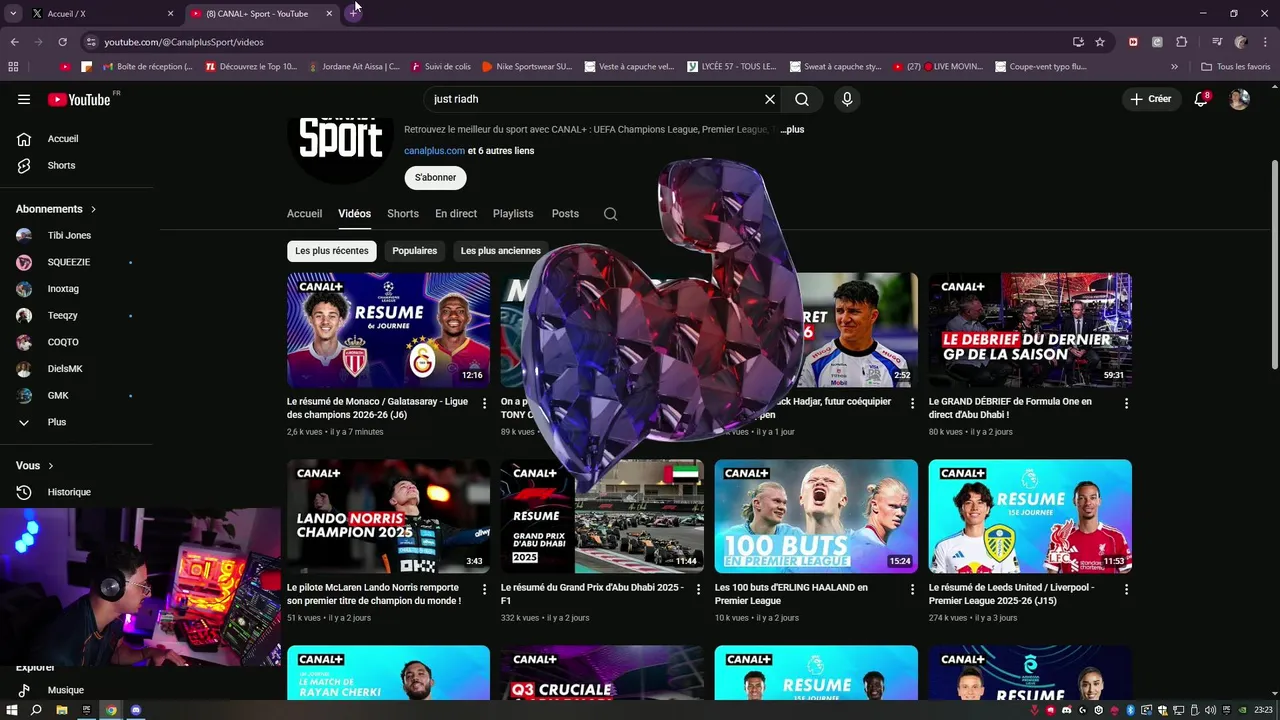Expand channel description with '...plus'

tap(792, 130)
